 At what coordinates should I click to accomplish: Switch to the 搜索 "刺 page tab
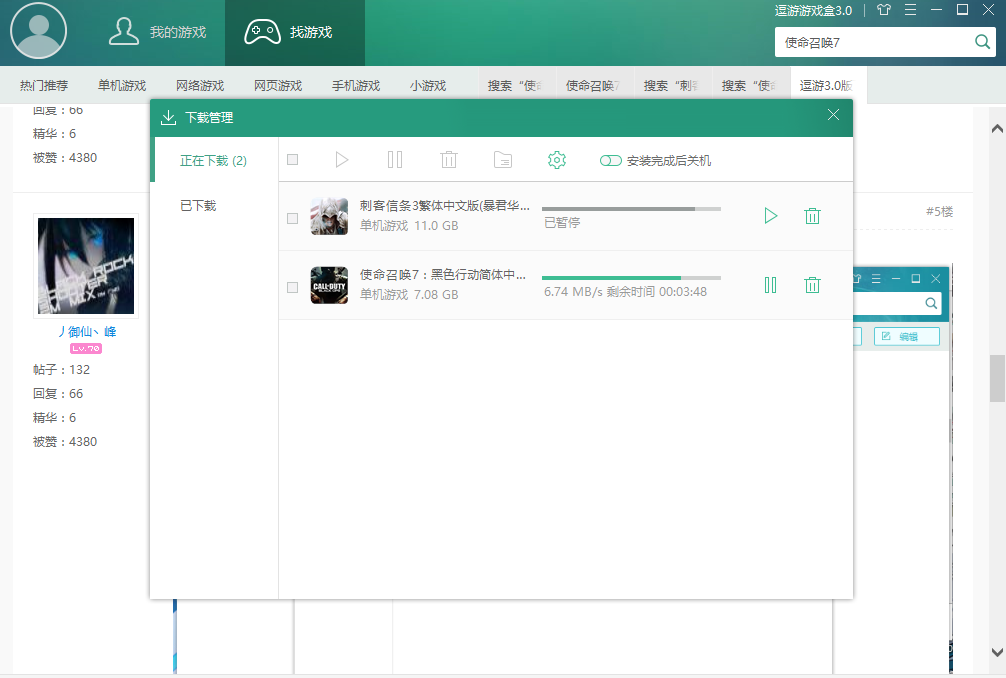coord(671,85)
